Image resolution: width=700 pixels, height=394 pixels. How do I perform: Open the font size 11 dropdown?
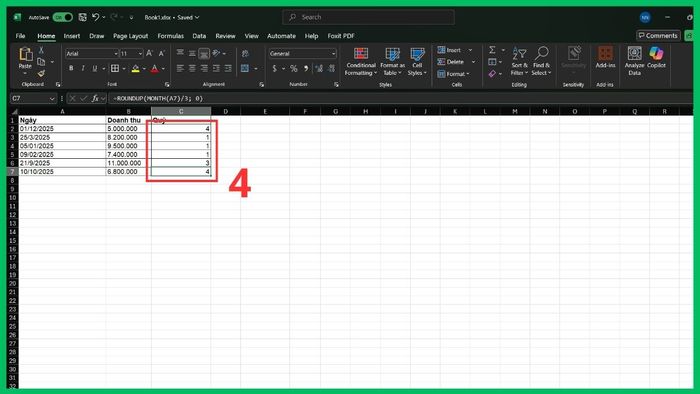140,54
